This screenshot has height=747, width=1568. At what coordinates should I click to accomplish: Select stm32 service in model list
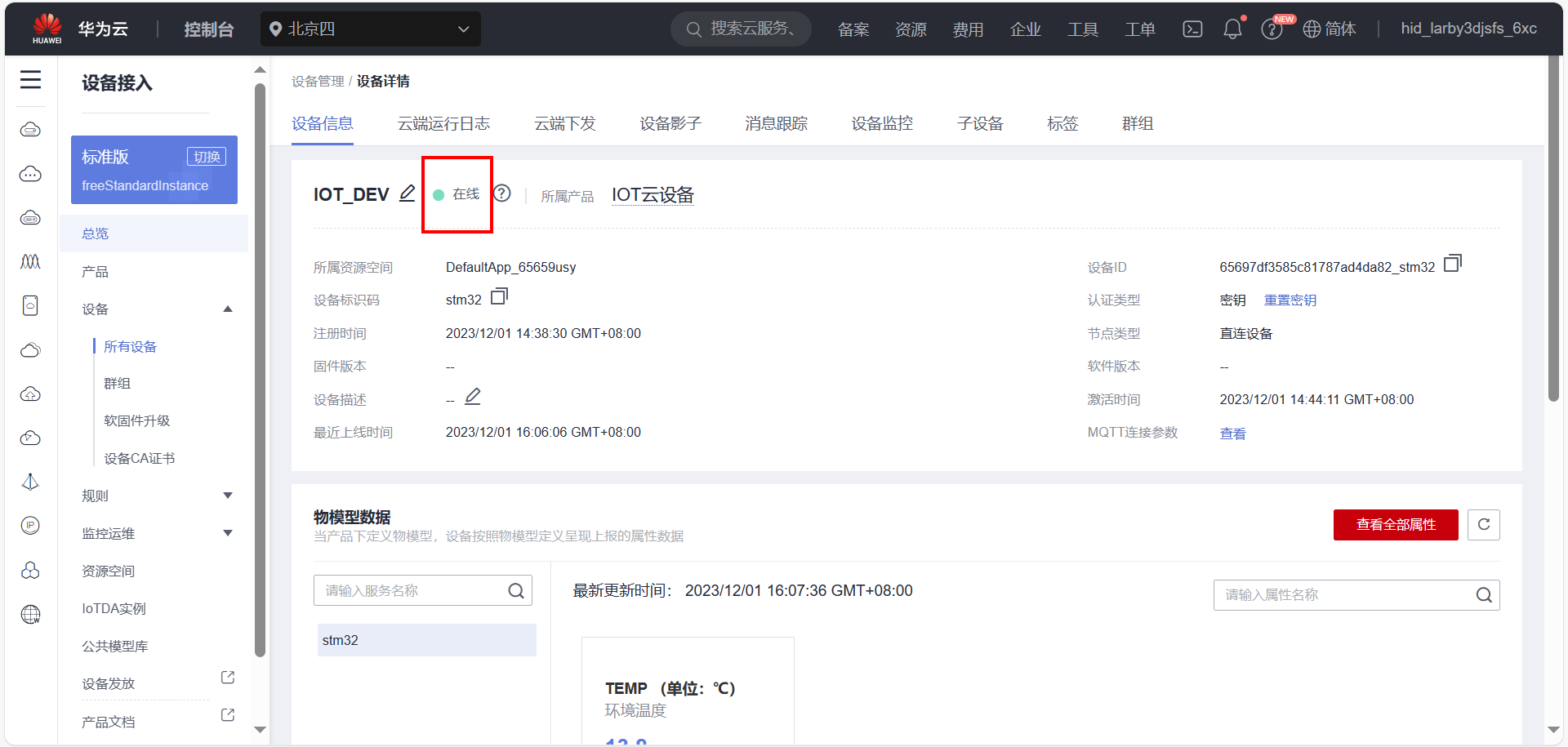click(427, 640)
